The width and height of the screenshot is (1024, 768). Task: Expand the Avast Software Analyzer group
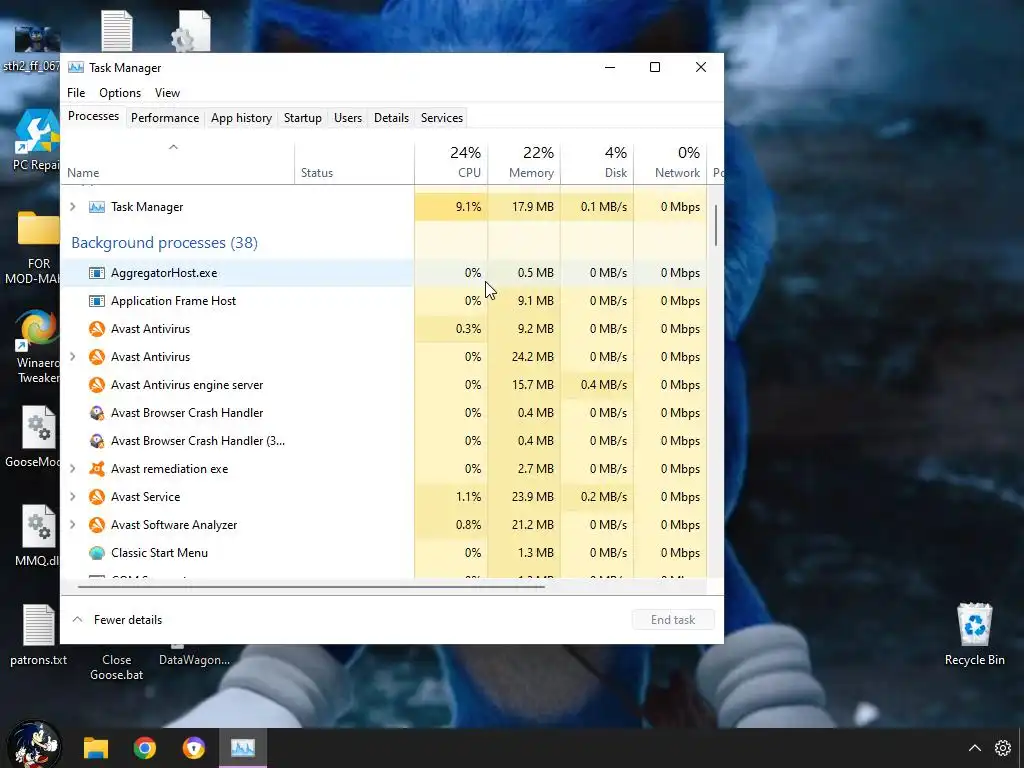pos(72,525)
